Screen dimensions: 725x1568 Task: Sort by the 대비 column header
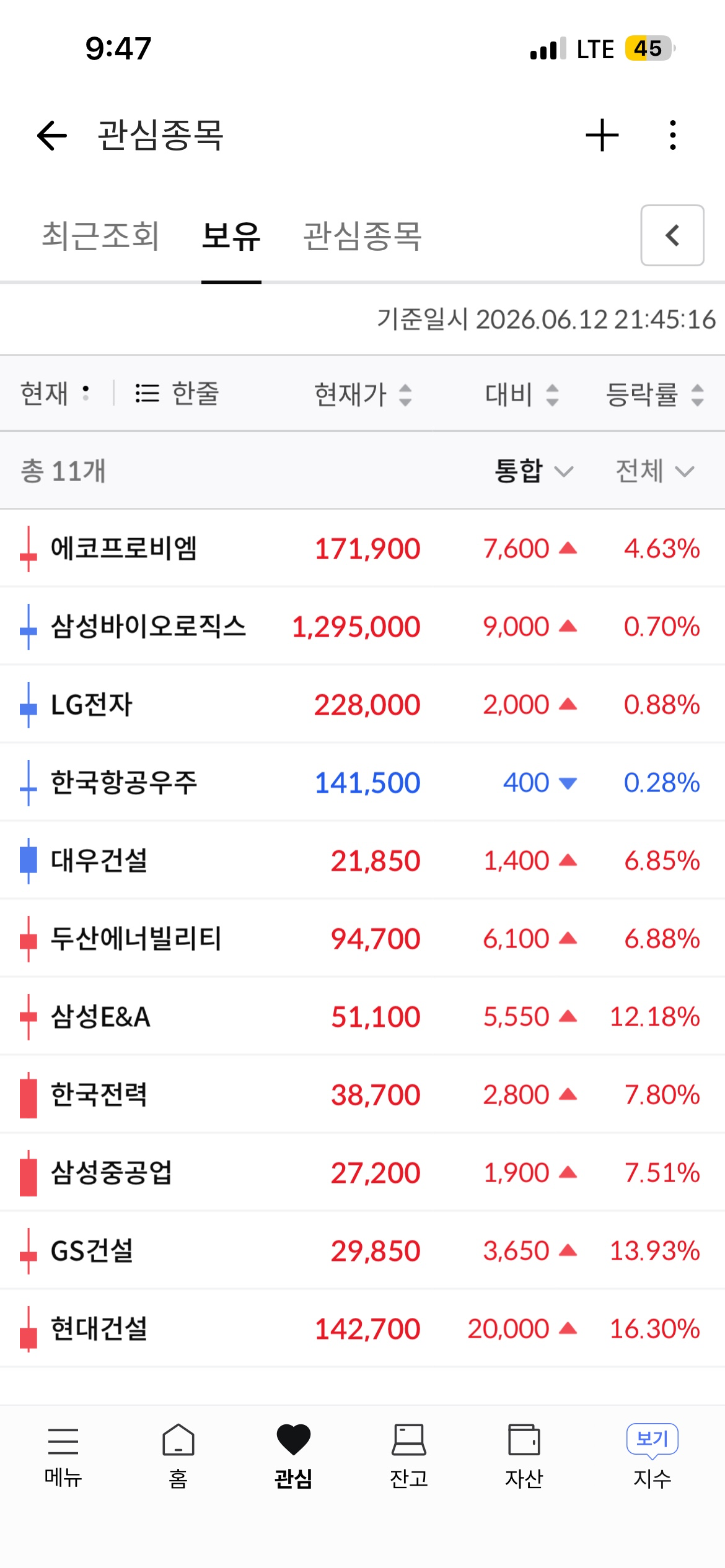(522, 394)
